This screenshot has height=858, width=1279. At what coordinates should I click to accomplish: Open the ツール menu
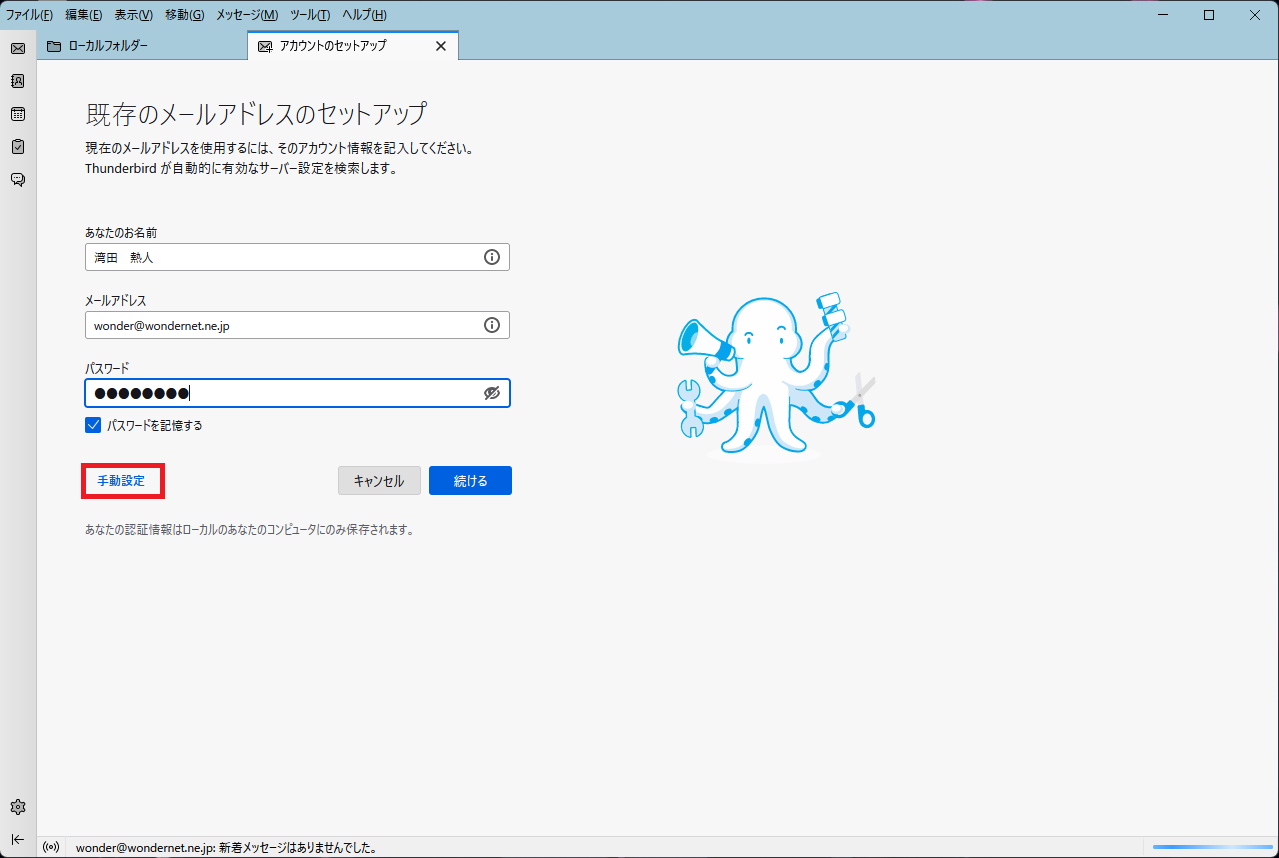point(310,15)
